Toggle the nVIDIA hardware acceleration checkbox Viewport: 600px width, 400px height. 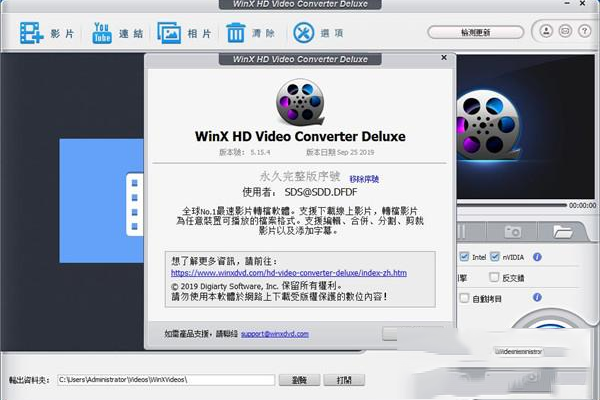pyautogui.click(x=495, y=256)
